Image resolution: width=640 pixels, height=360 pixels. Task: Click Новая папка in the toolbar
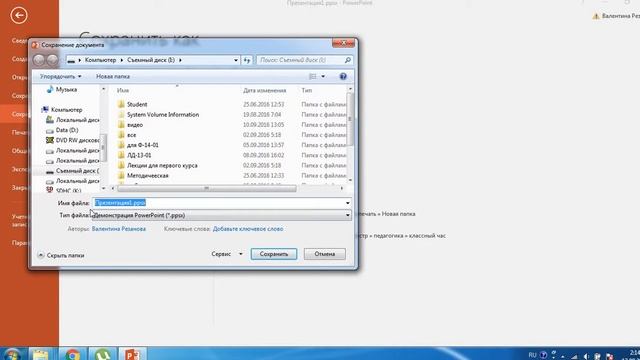coord(113,76)
